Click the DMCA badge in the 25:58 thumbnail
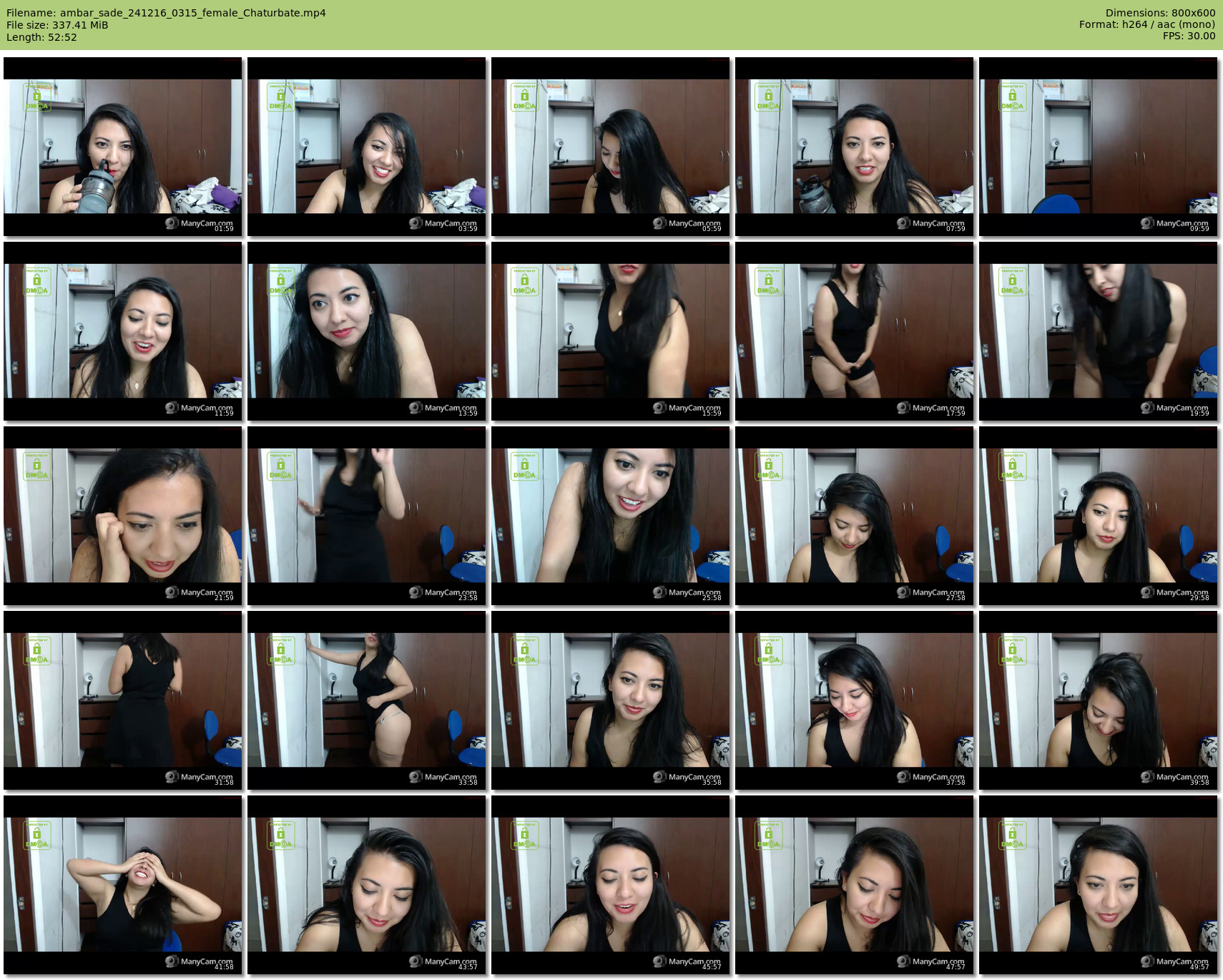The width and height of the screenshot is (1223, 980). (524, 466)
